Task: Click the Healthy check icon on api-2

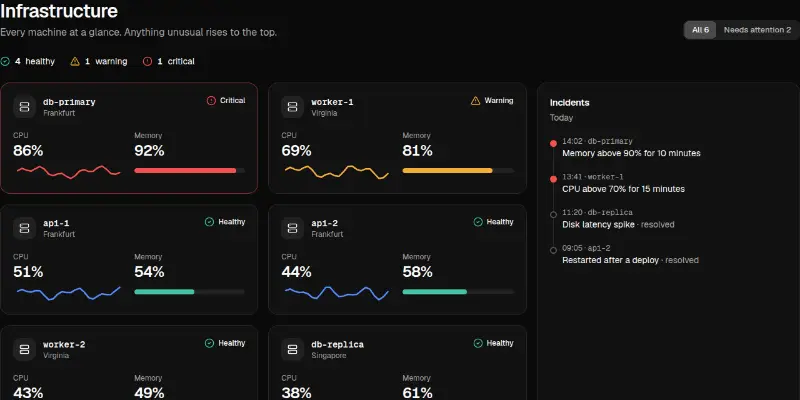Action: [478, 222]
